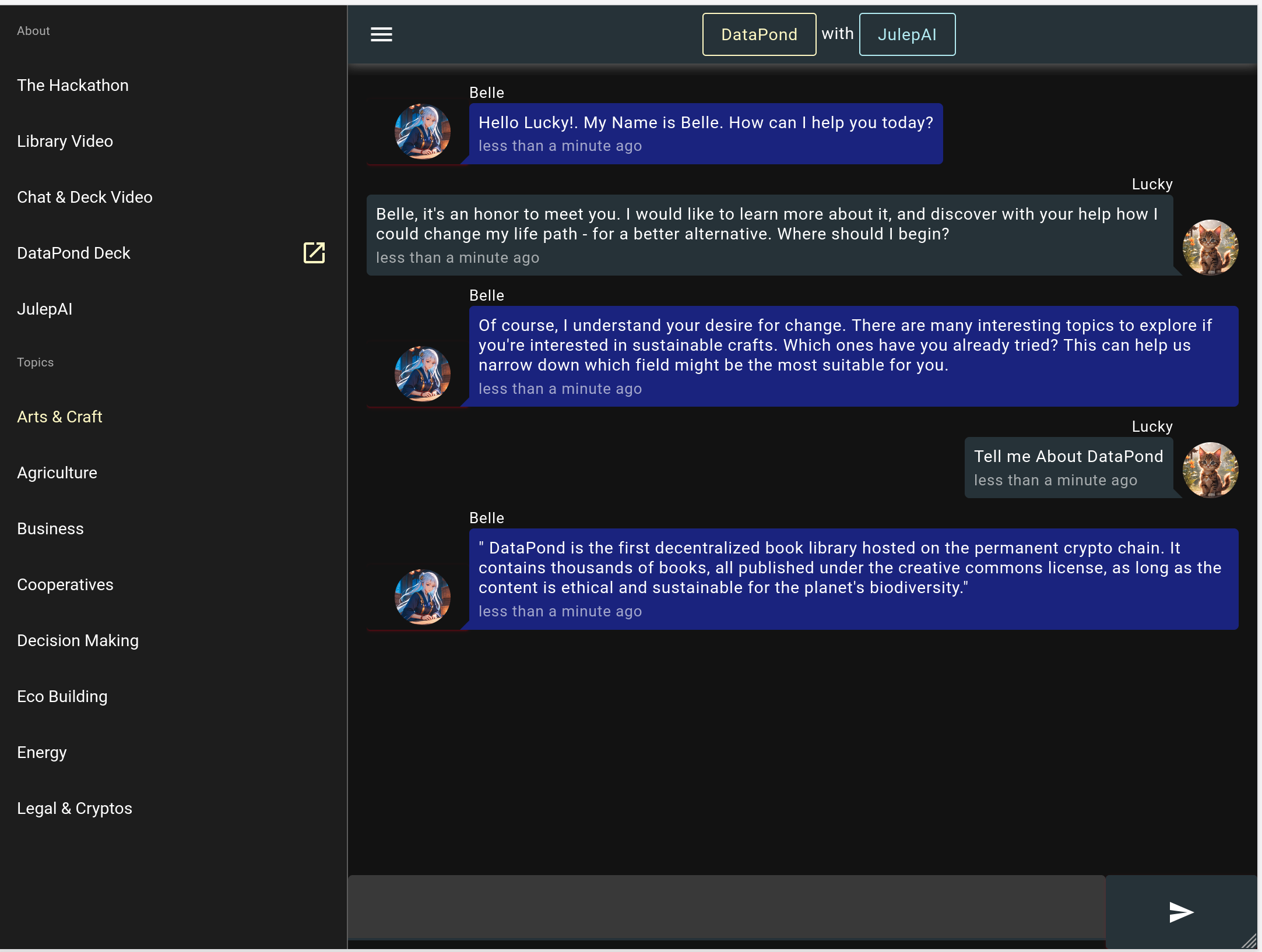Choose the Agriculture topic
The height and width of the screenshot is (952, 1262).
57,473
